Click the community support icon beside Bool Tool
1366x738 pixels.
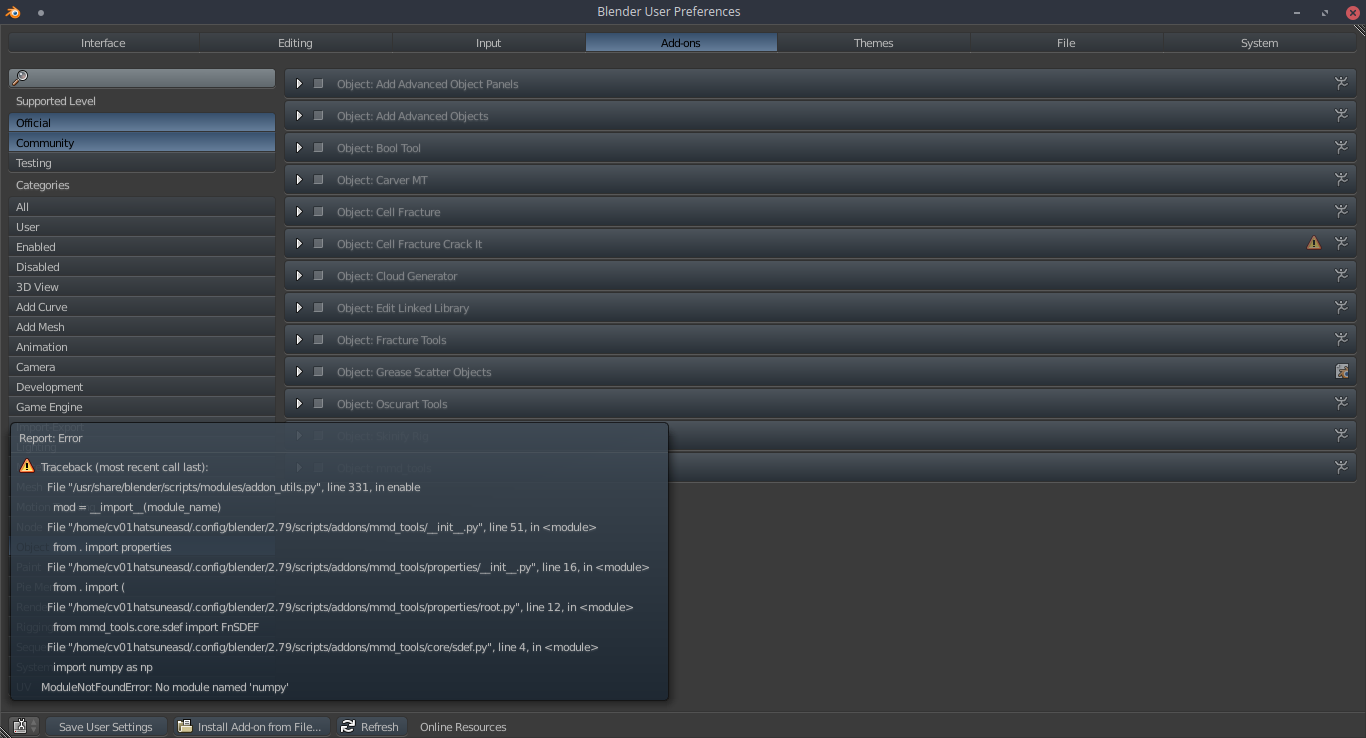click(1341, 147)
